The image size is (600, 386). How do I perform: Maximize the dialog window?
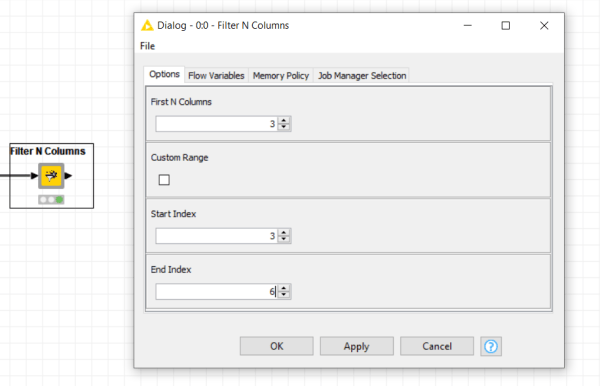[x=505, y=26]
